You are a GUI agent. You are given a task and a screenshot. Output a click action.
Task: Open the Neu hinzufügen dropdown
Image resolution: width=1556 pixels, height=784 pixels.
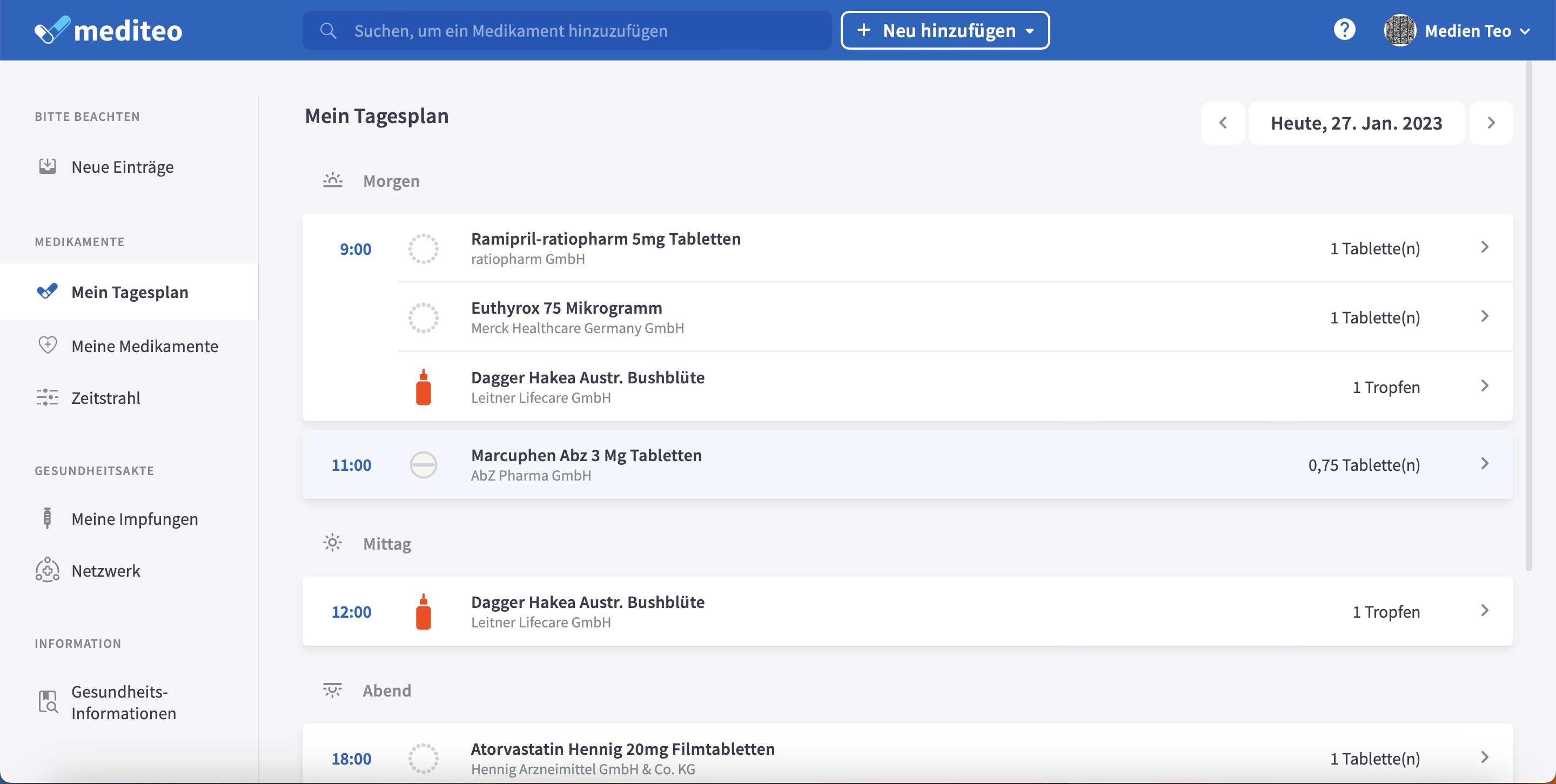click(945, 30)
